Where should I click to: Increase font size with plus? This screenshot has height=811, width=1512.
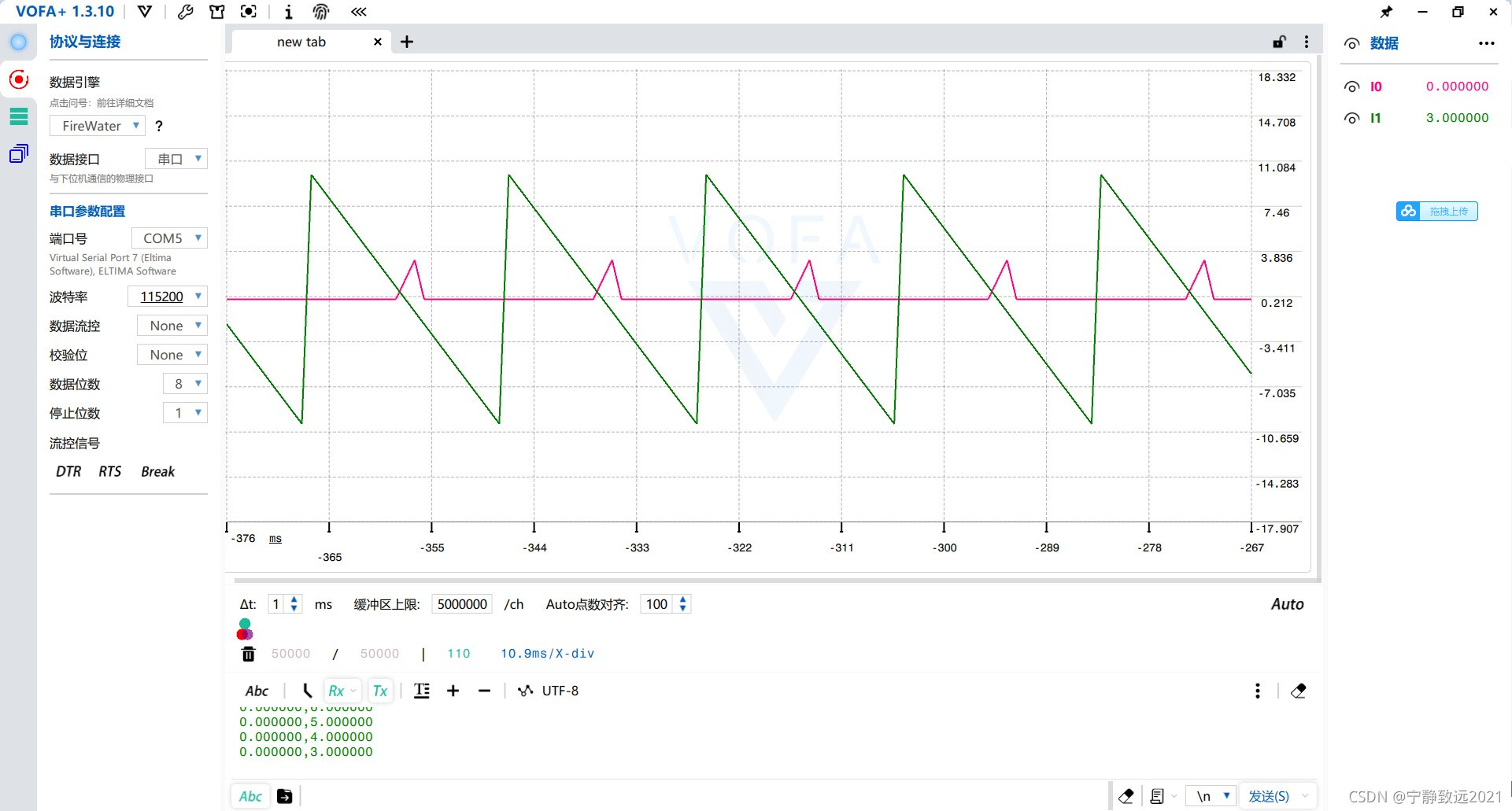(x=453, y=691)
